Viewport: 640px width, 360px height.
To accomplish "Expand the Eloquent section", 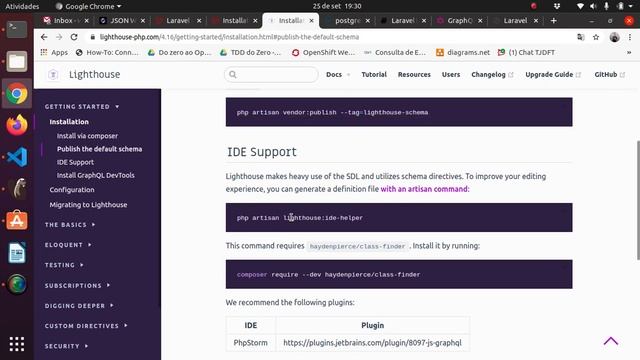I will (68, 245).
